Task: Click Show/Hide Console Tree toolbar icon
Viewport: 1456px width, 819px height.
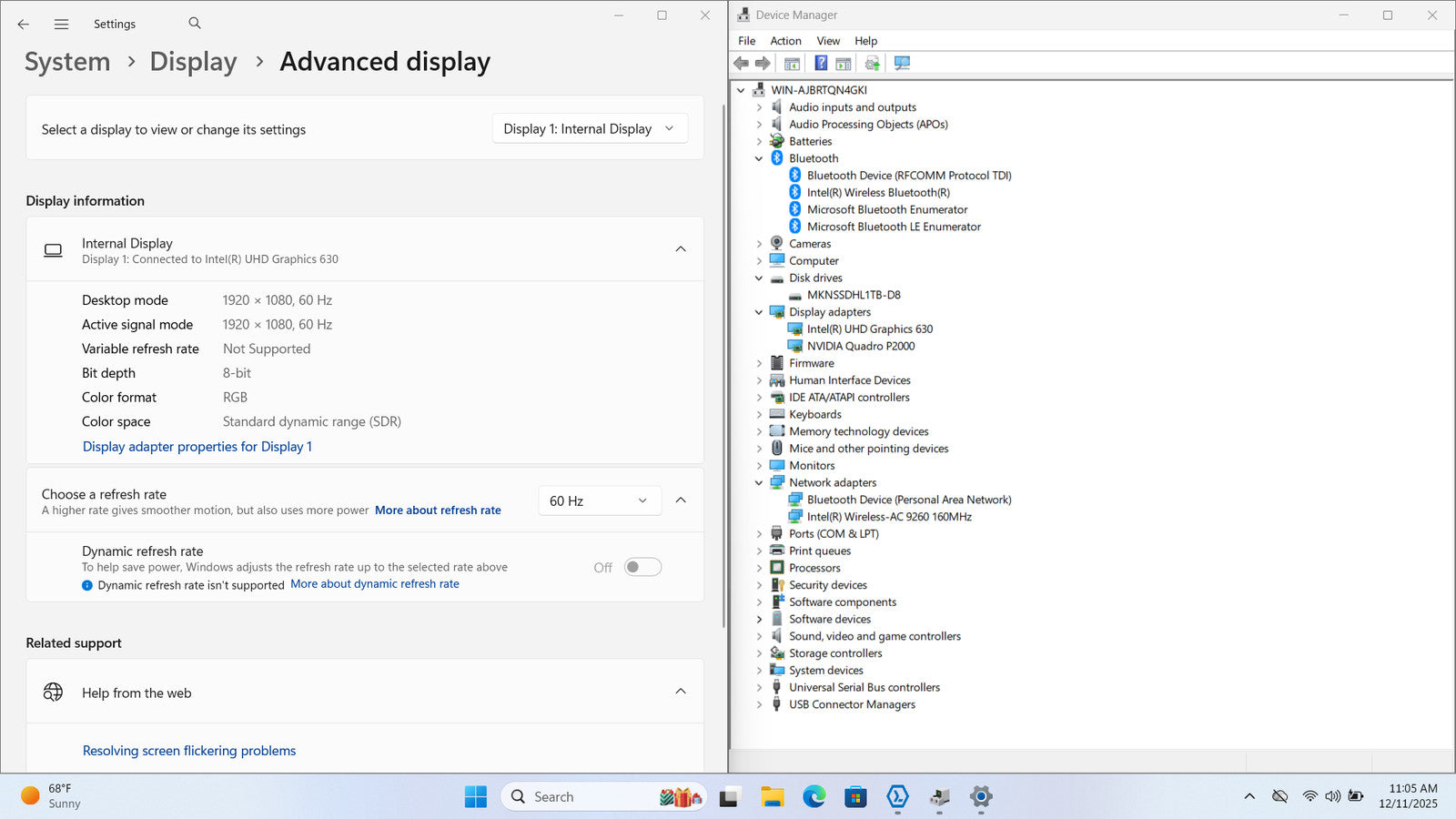Action: point(792,63)
